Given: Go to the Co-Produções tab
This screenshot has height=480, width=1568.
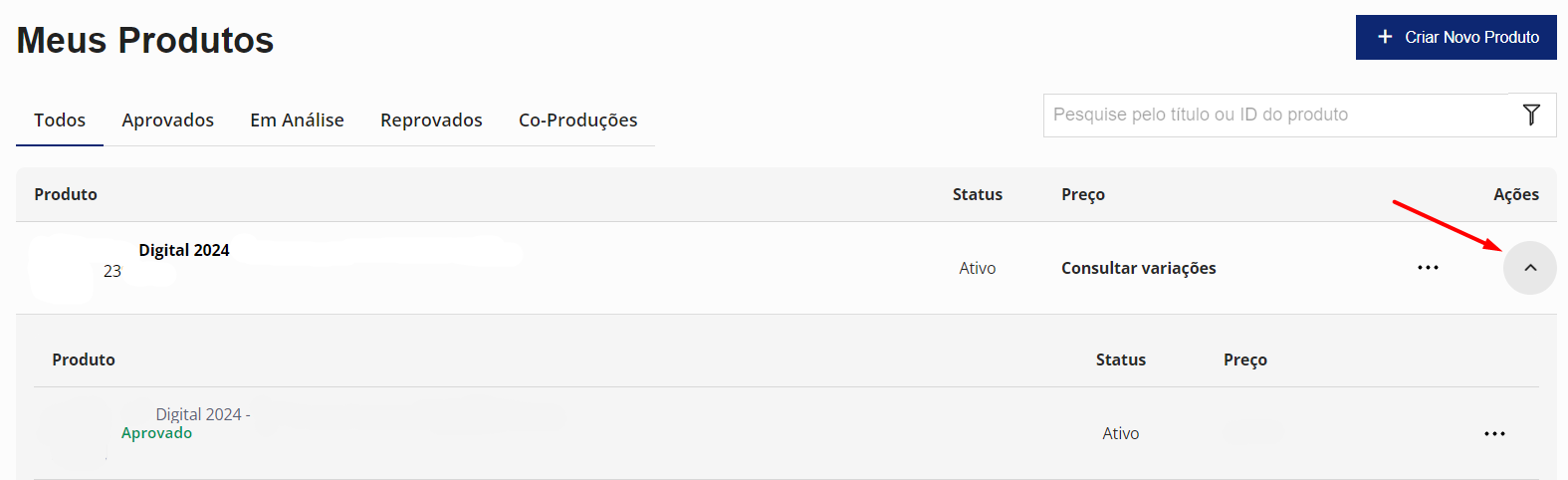Looking at the screenshot, I should (577, 120).
